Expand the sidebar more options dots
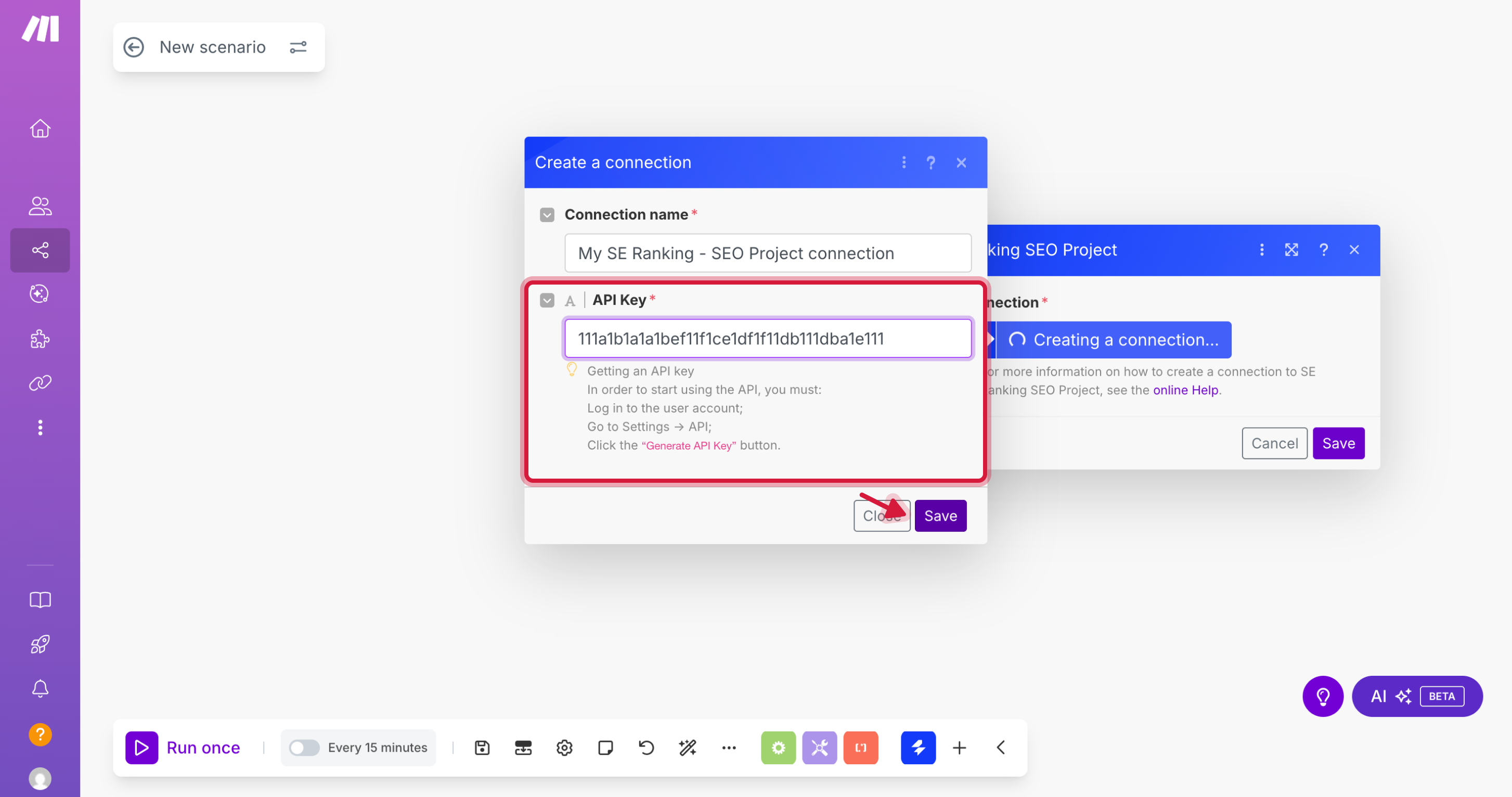The image size is (1512, 797). click(40, 427)
